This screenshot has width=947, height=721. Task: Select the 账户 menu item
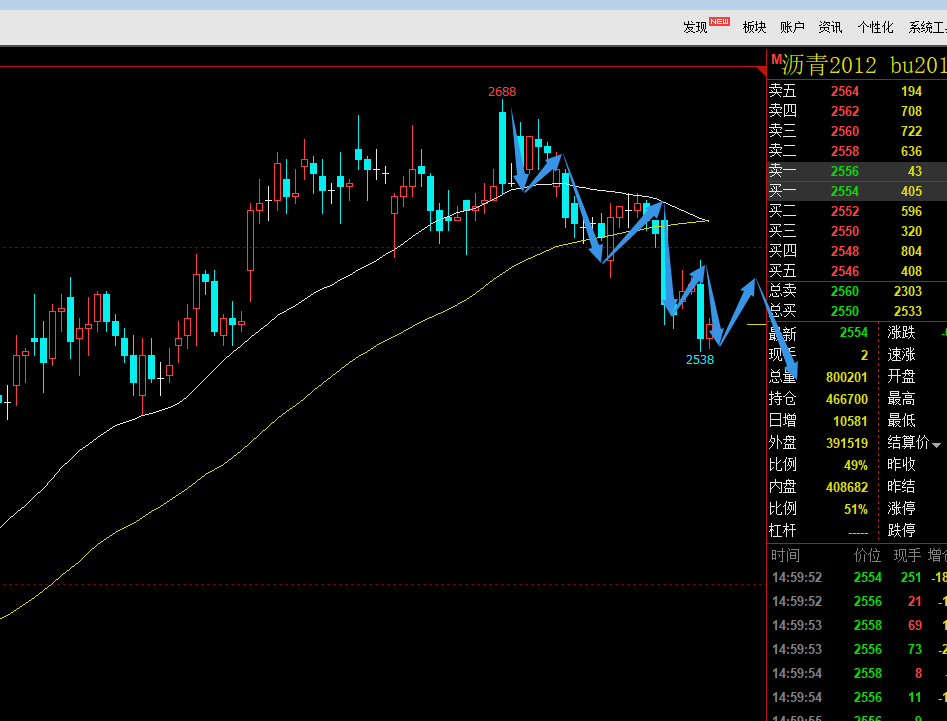point(792,27)
